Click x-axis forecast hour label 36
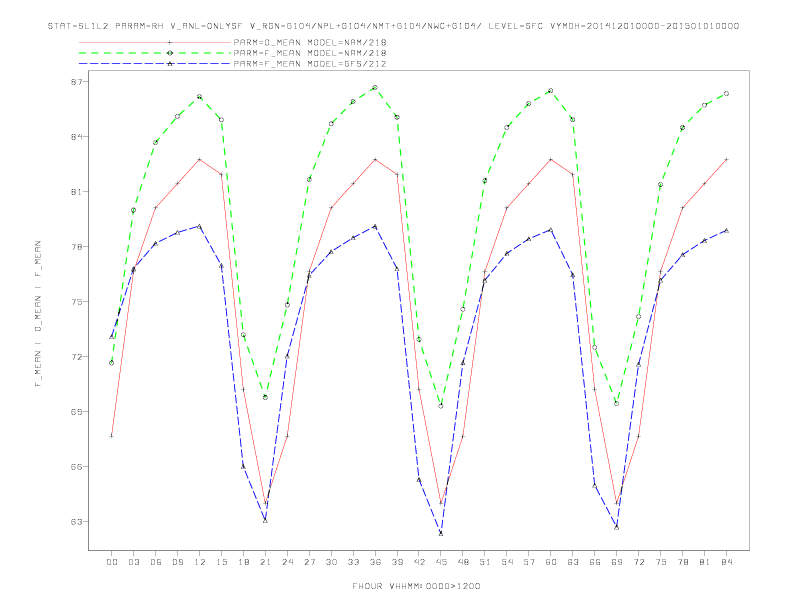Viewport: 792px width, 612px height. tap(375, 562)
